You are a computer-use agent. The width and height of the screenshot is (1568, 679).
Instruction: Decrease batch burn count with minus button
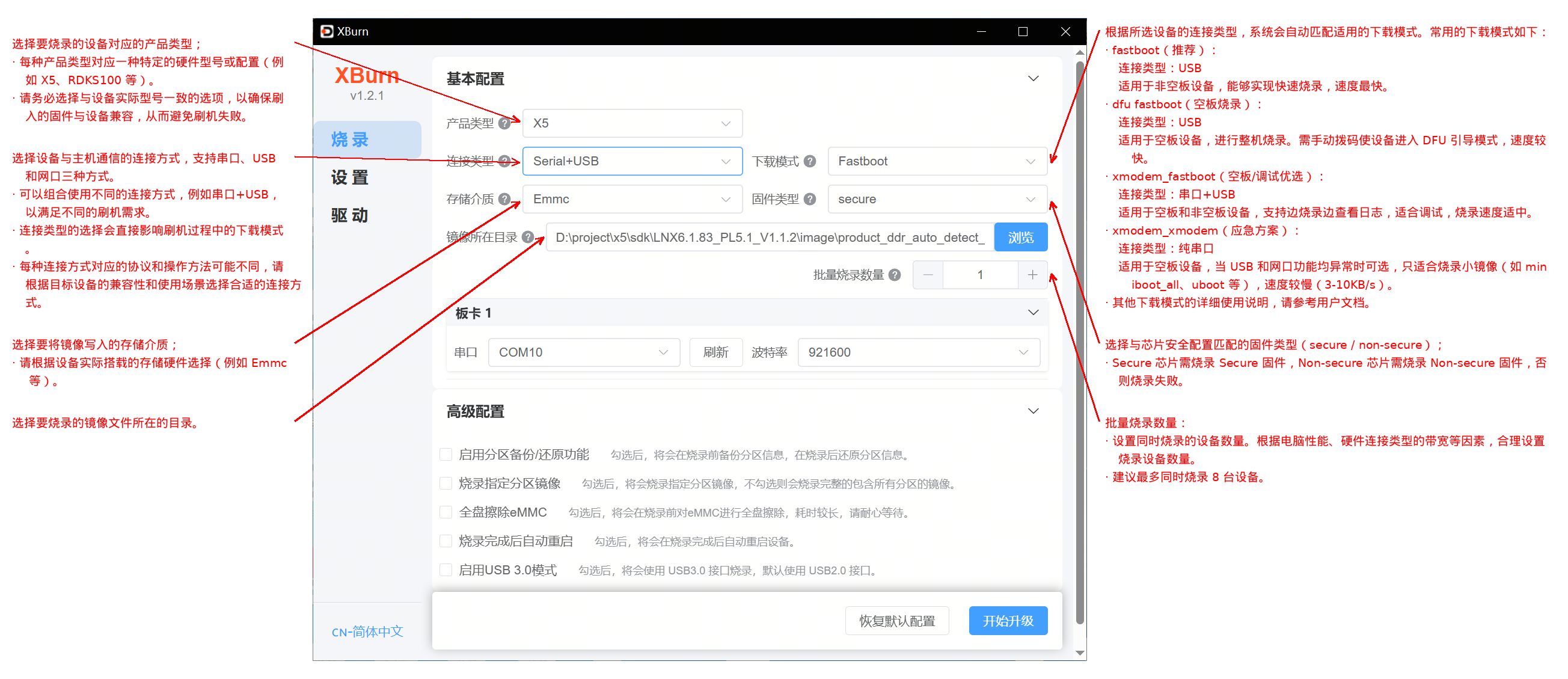[928, 275]
